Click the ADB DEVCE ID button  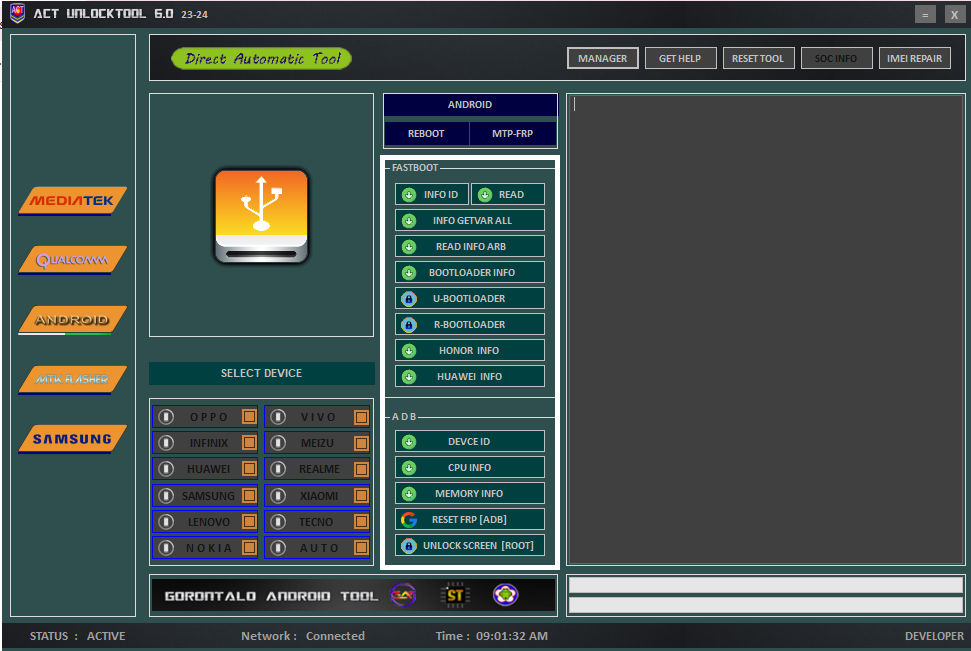(x=470, y=442)
